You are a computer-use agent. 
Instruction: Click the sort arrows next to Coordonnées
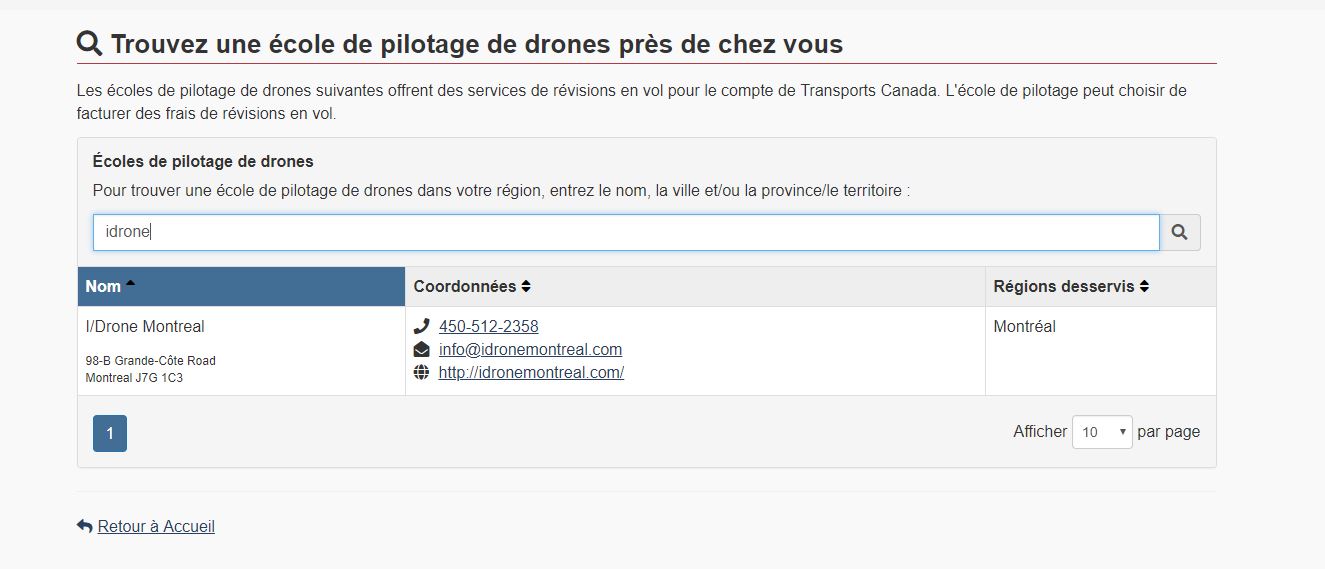[x=526, y=286]
